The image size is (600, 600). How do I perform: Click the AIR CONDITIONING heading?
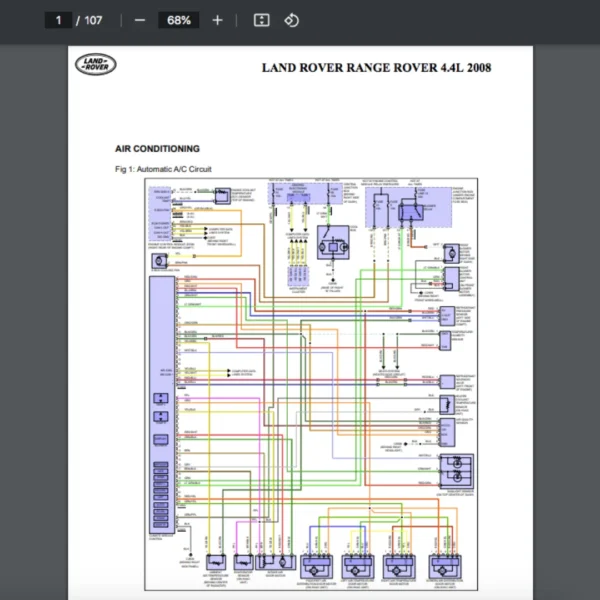(157, 148)
